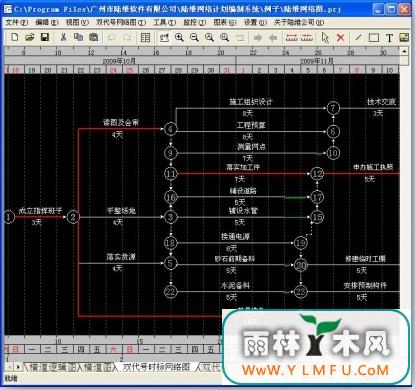The width and height of the screenshot is (415, 390).
Task: Click the Open folder toolbar icon
Action: 30,37
